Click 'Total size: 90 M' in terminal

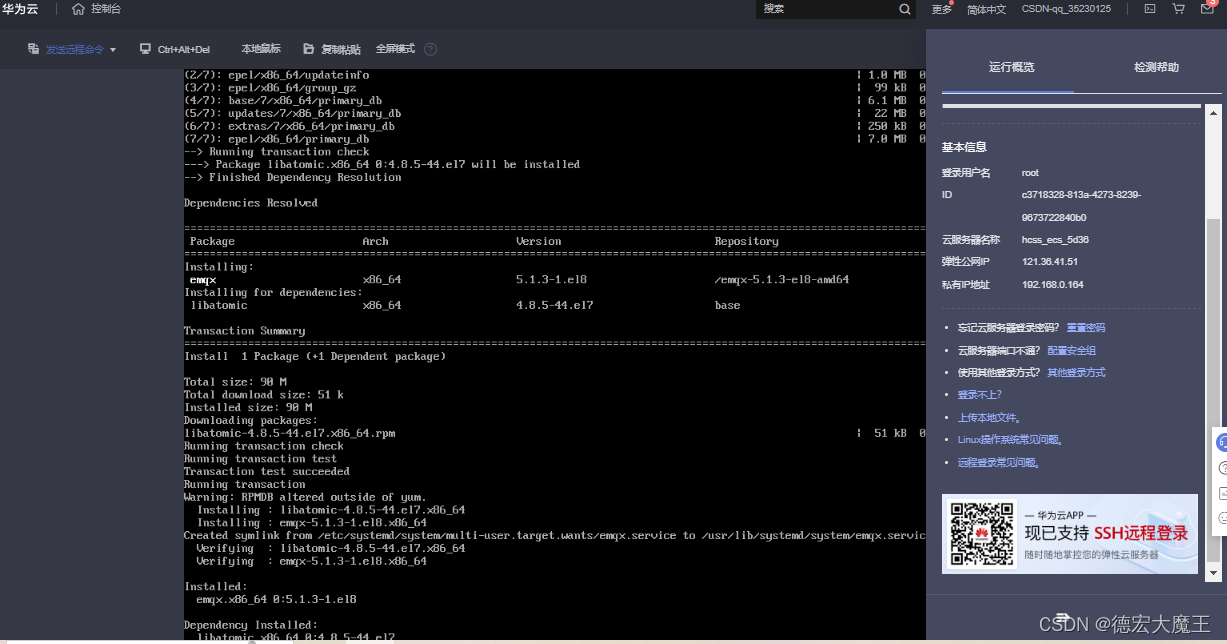[x=235, y=382]
